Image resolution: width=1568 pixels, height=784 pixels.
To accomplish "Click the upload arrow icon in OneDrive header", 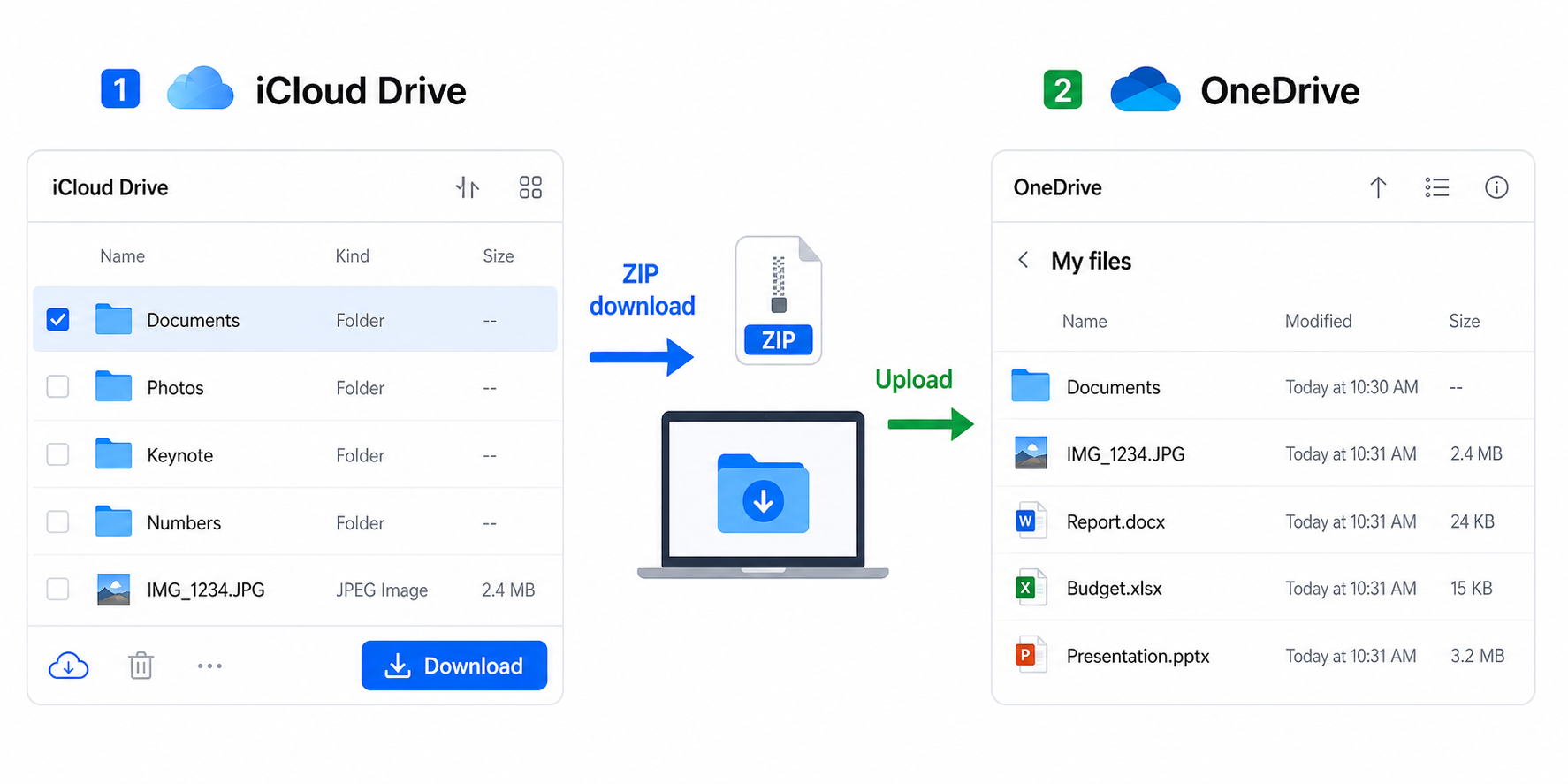I will click(x=1378, y=187).
